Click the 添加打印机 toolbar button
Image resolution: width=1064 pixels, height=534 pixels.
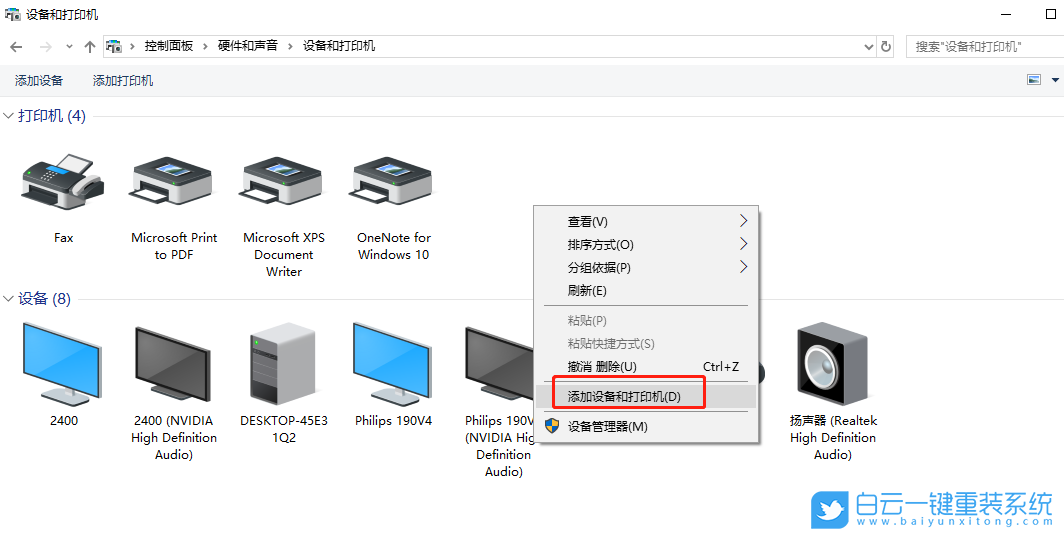click(123, 81)
